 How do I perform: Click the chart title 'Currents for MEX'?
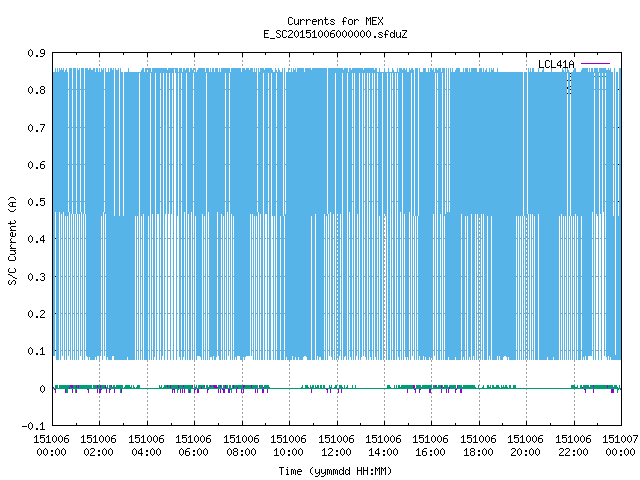pyautogui.click(x=335, y=21)
